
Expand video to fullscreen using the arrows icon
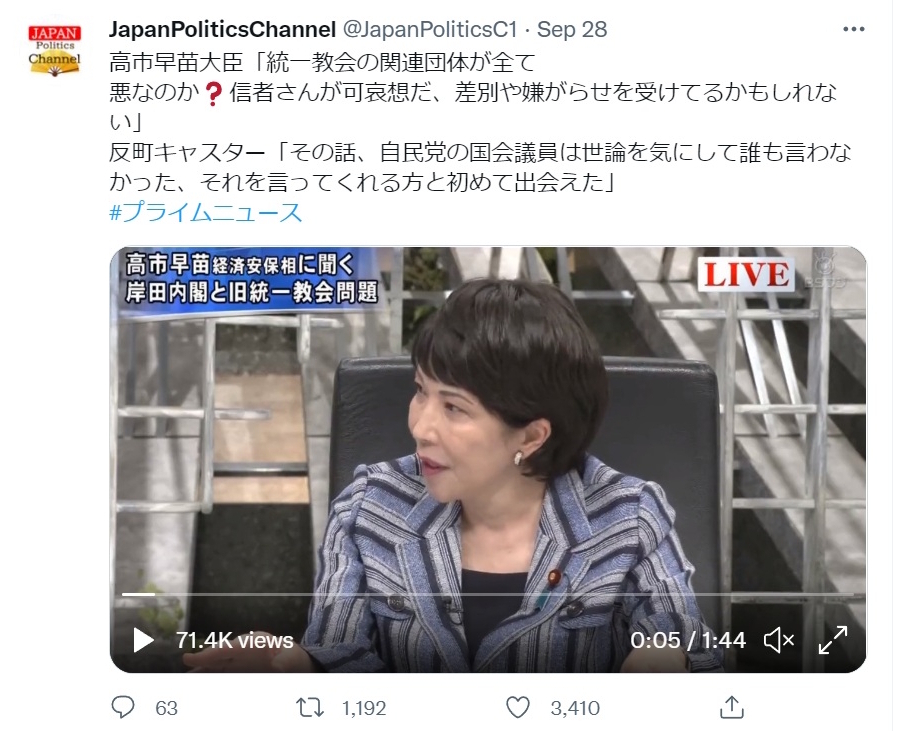pos(833,640)
